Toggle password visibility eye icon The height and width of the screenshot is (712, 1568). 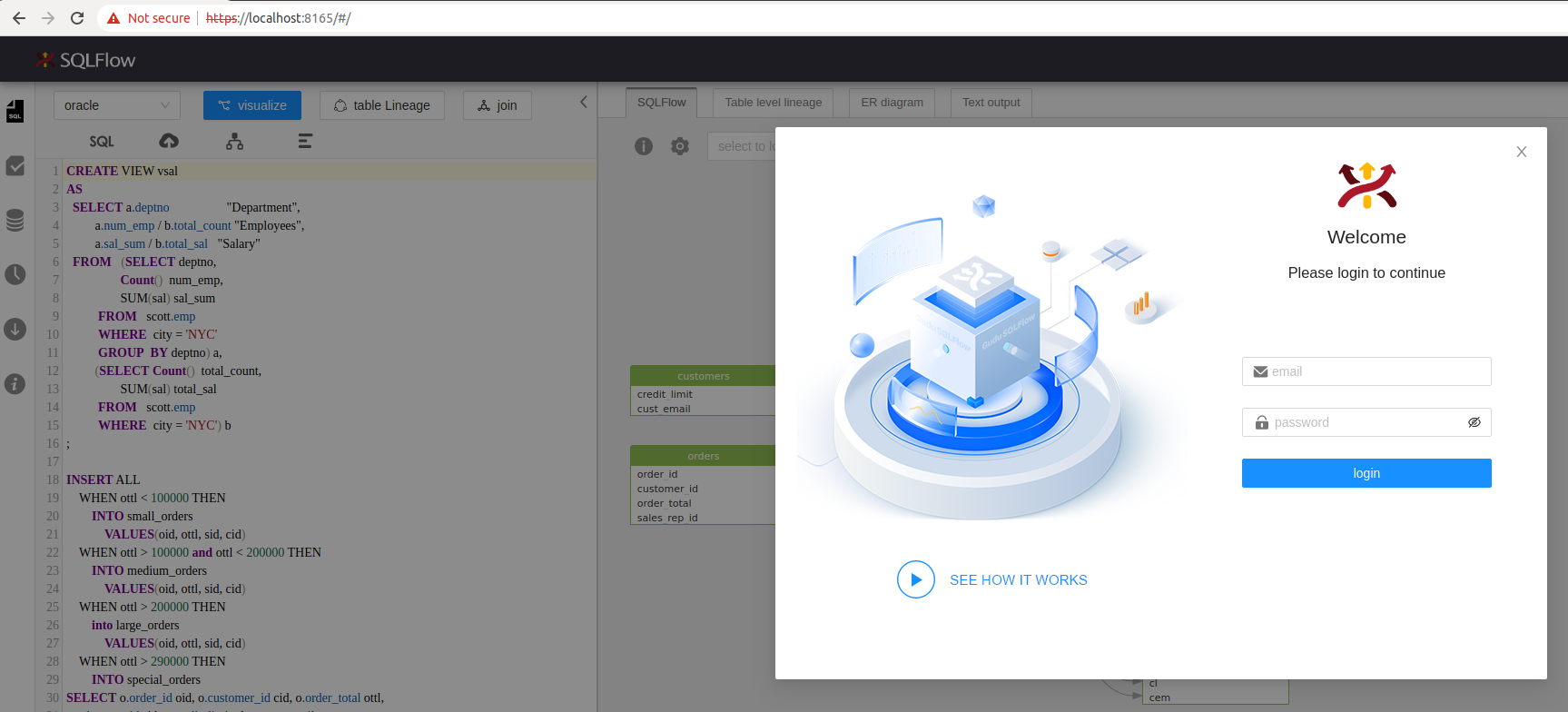[x=1474, y=422]
